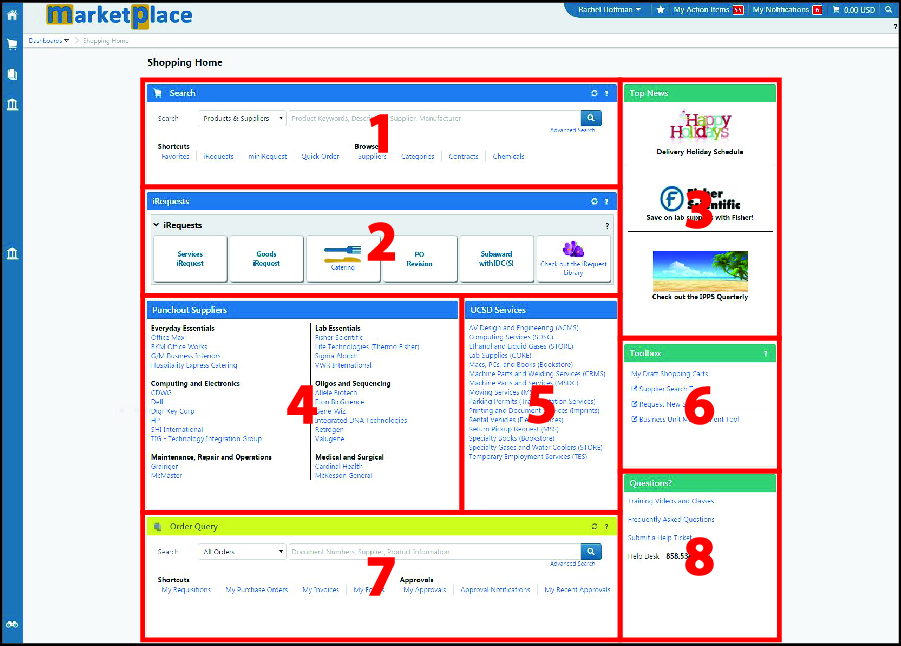Viewport: 901px width, 646px height.
Task: Open My Notifications menu
Action: 781,10
